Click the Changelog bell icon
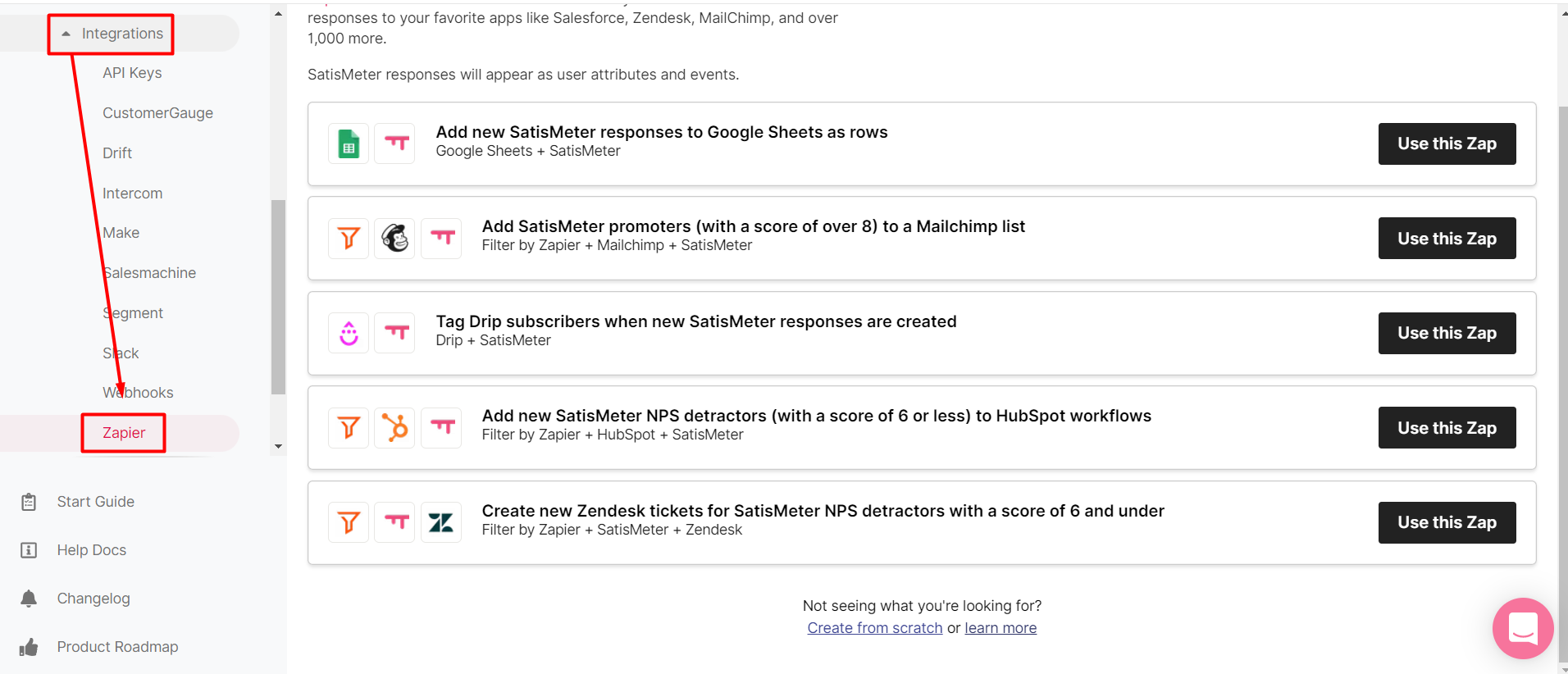The width and height of the screenshot is (1568, 674). point(29,599)
